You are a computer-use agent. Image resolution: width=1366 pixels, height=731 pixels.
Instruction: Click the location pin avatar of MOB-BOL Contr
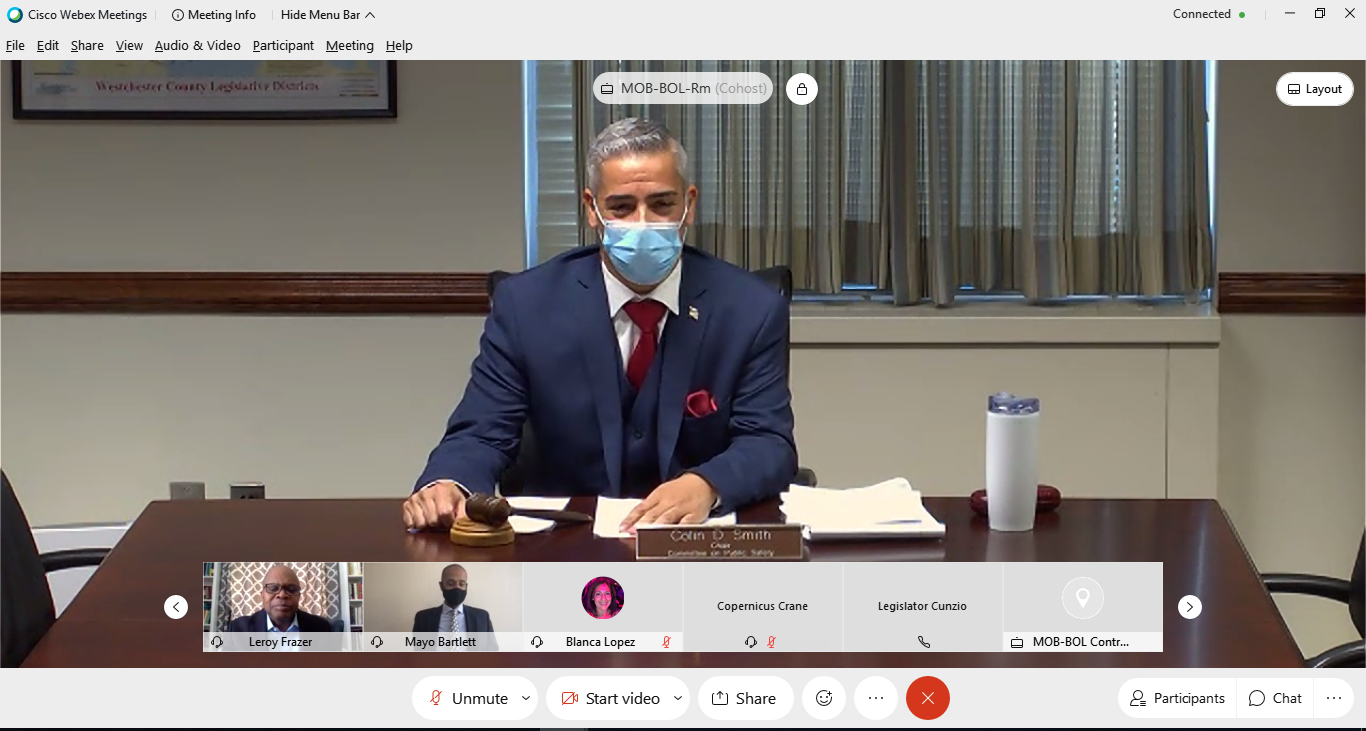(x=1083, y=598)
